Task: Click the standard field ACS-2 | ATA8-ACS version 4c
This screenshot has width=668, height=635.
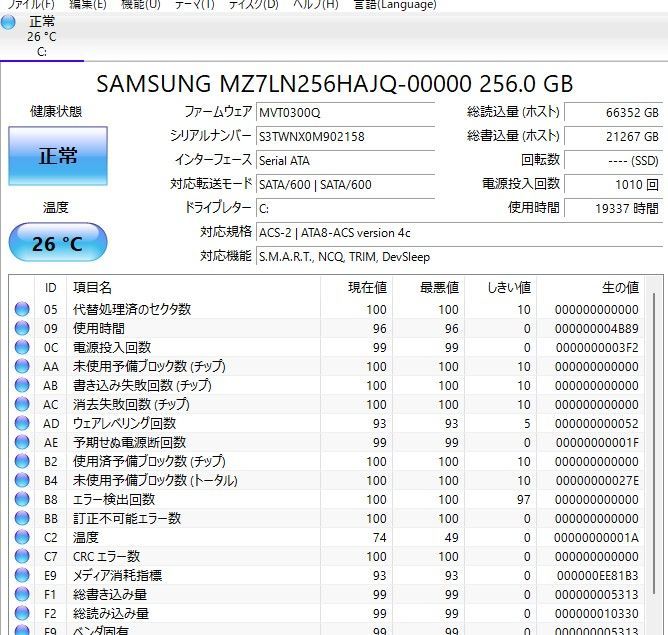Action: [460, 233]
